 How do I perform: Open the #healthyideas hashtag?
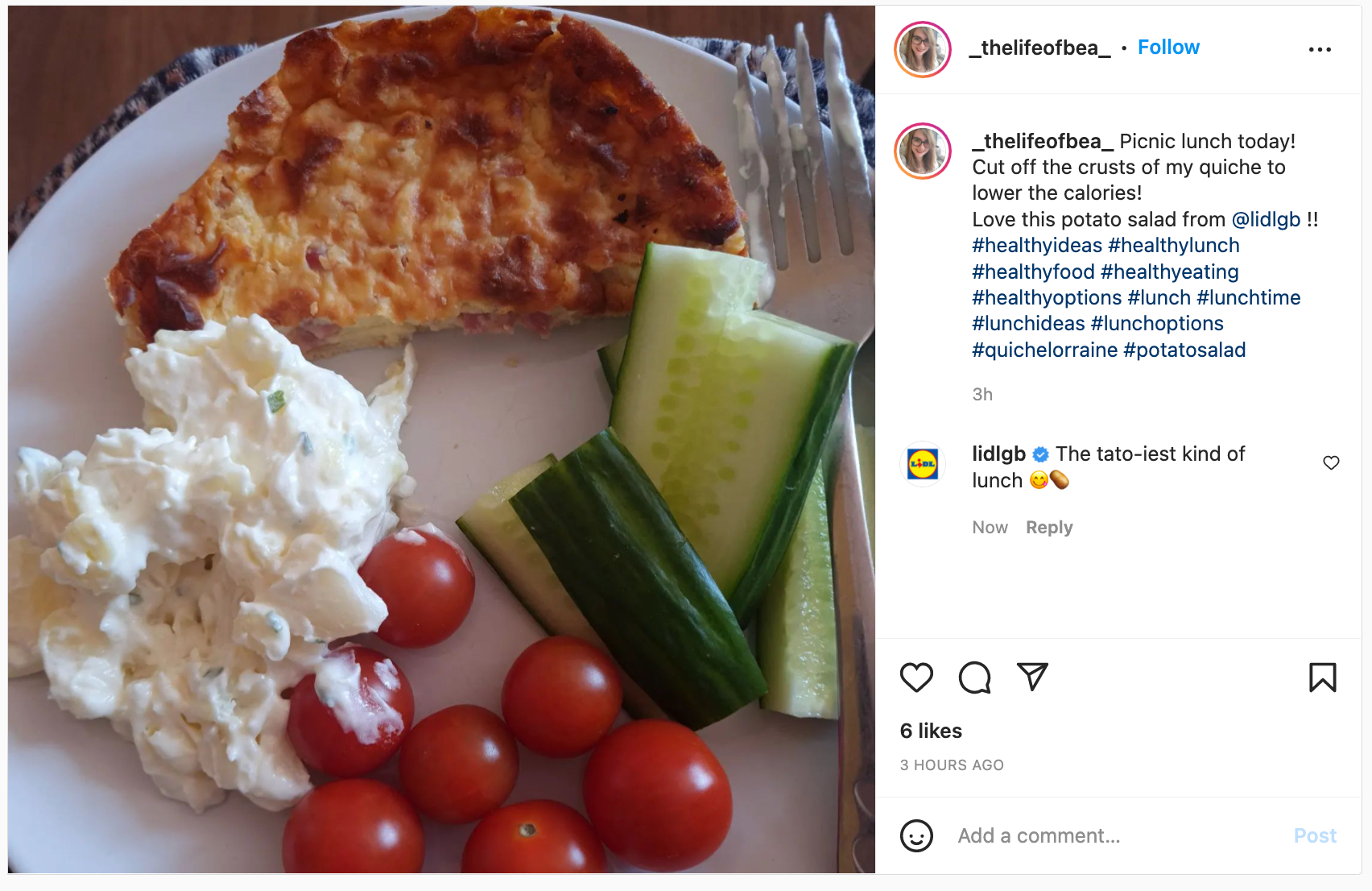point(1037,246)
